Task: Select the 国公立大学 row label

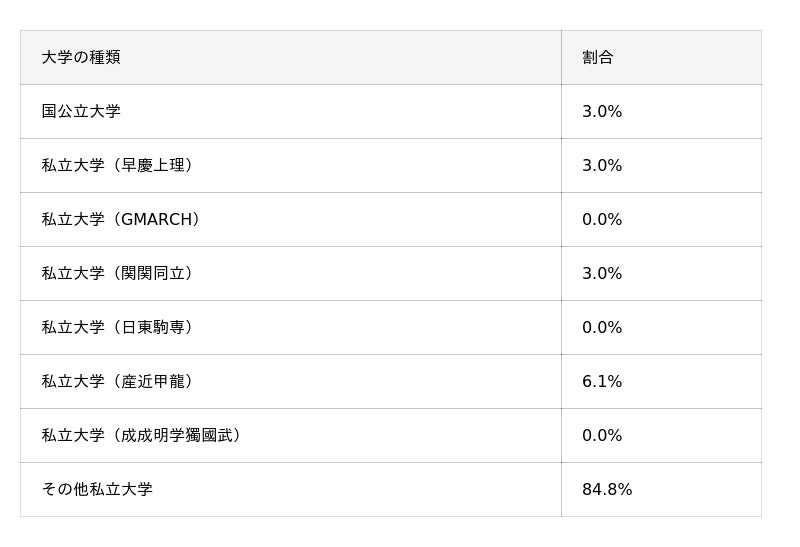Action: [81, 112]
